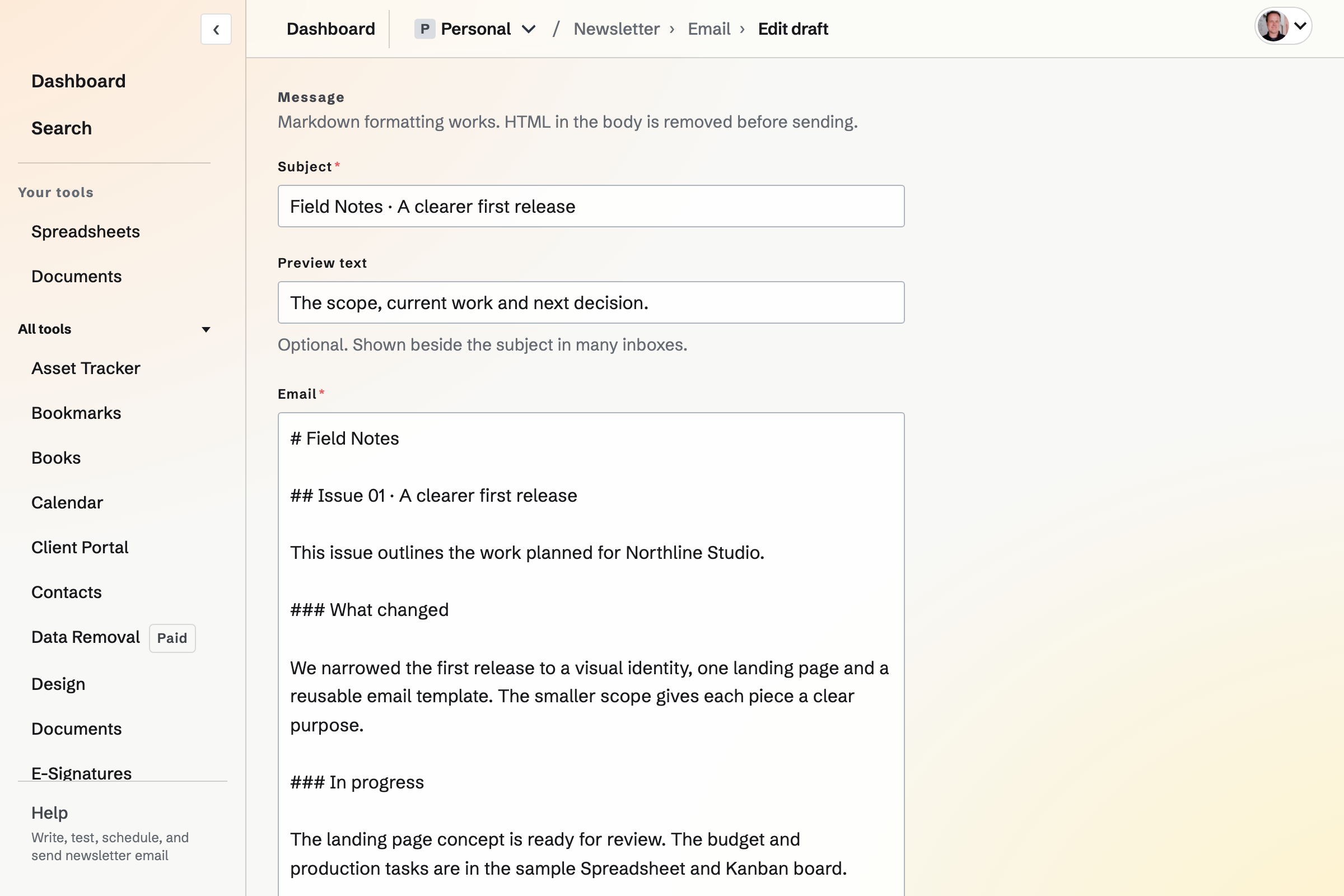Collapse the All tools section arrow

(206, 329)
